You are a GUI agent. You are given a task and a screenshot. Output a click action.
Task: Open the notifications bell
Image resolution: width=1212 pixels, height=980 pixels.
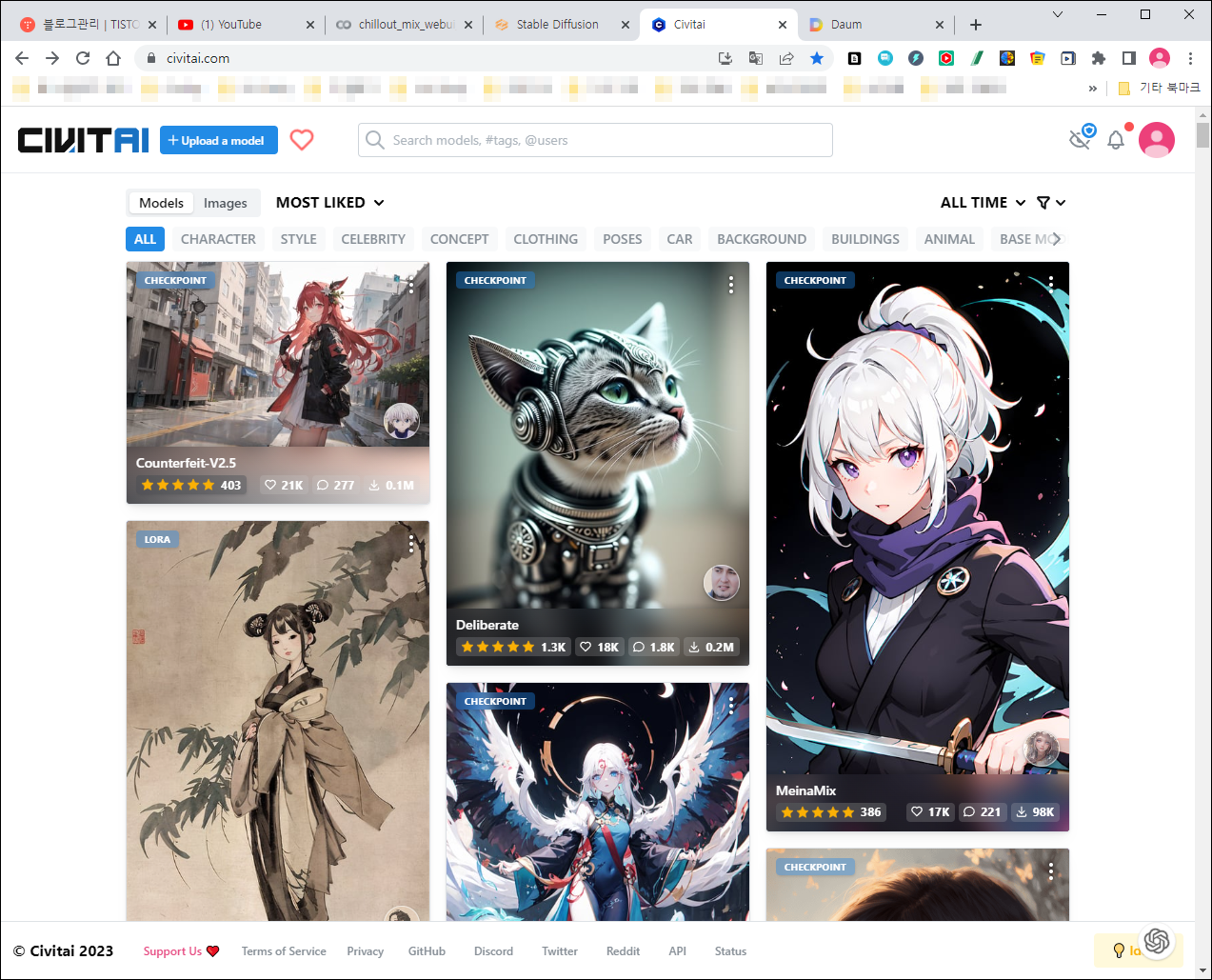tap(1116, 140)
